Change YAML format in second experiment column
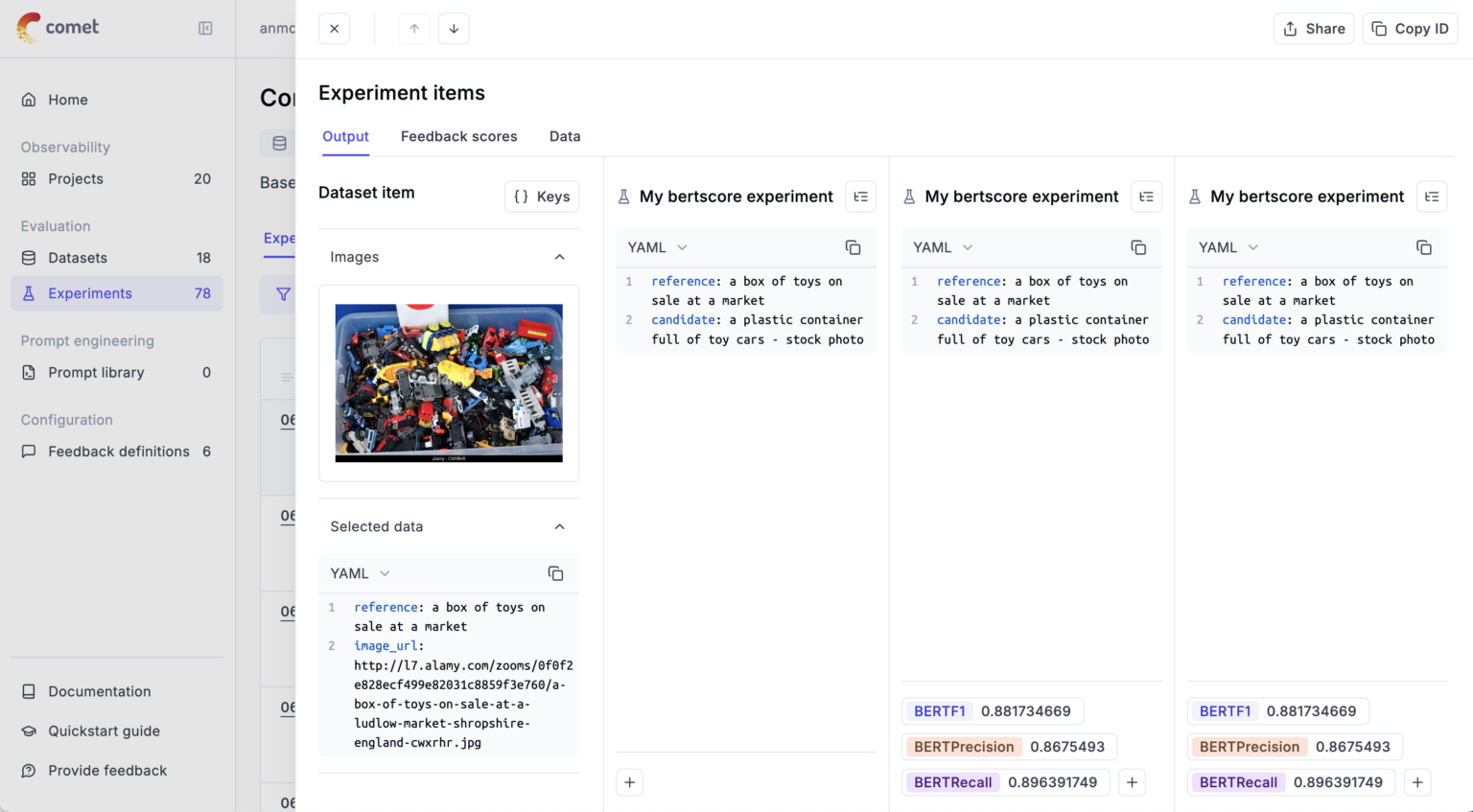The width and height of the screenshot is (1473, 812). (943, 247)
